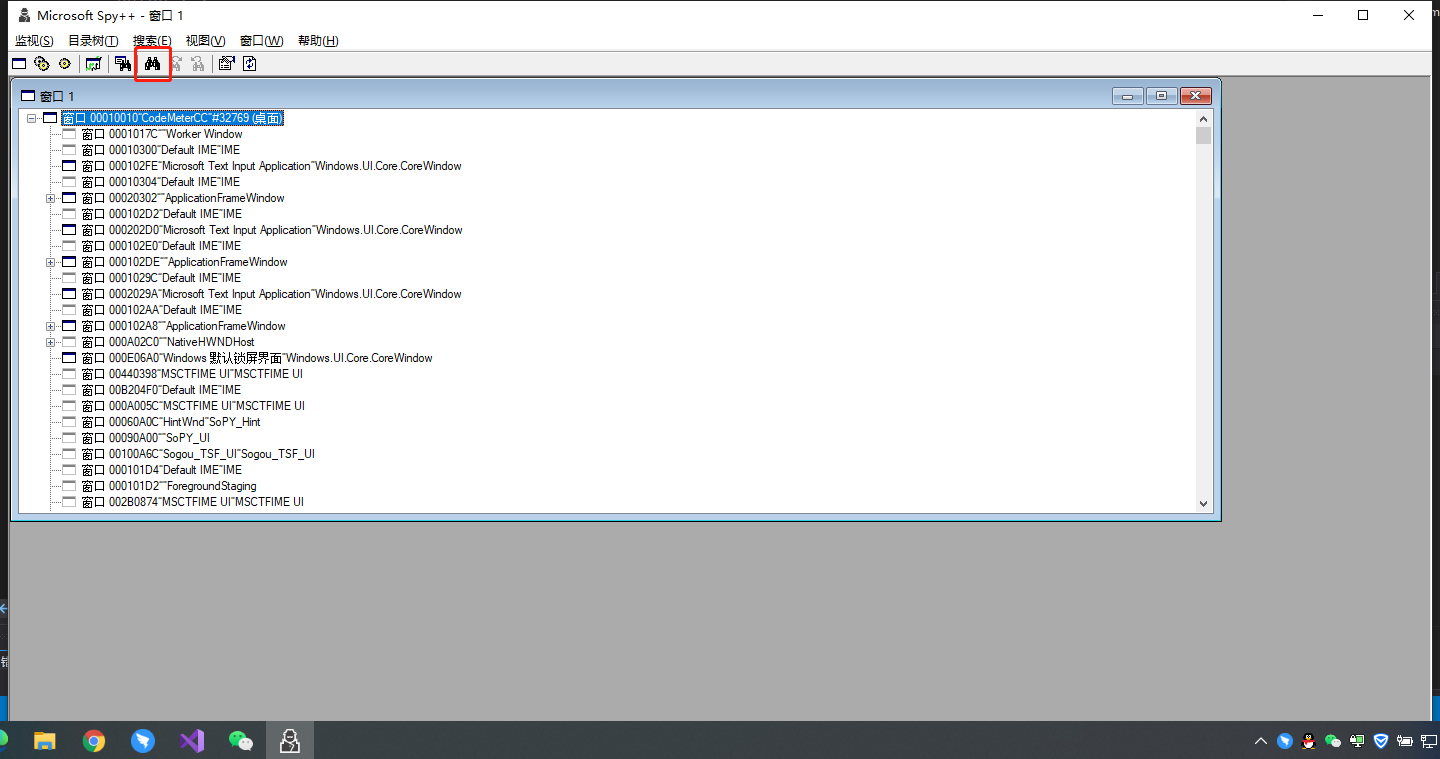
Task: Open the 目录树(T) menu
Action: pyautogui.click(x=93, y=41)
